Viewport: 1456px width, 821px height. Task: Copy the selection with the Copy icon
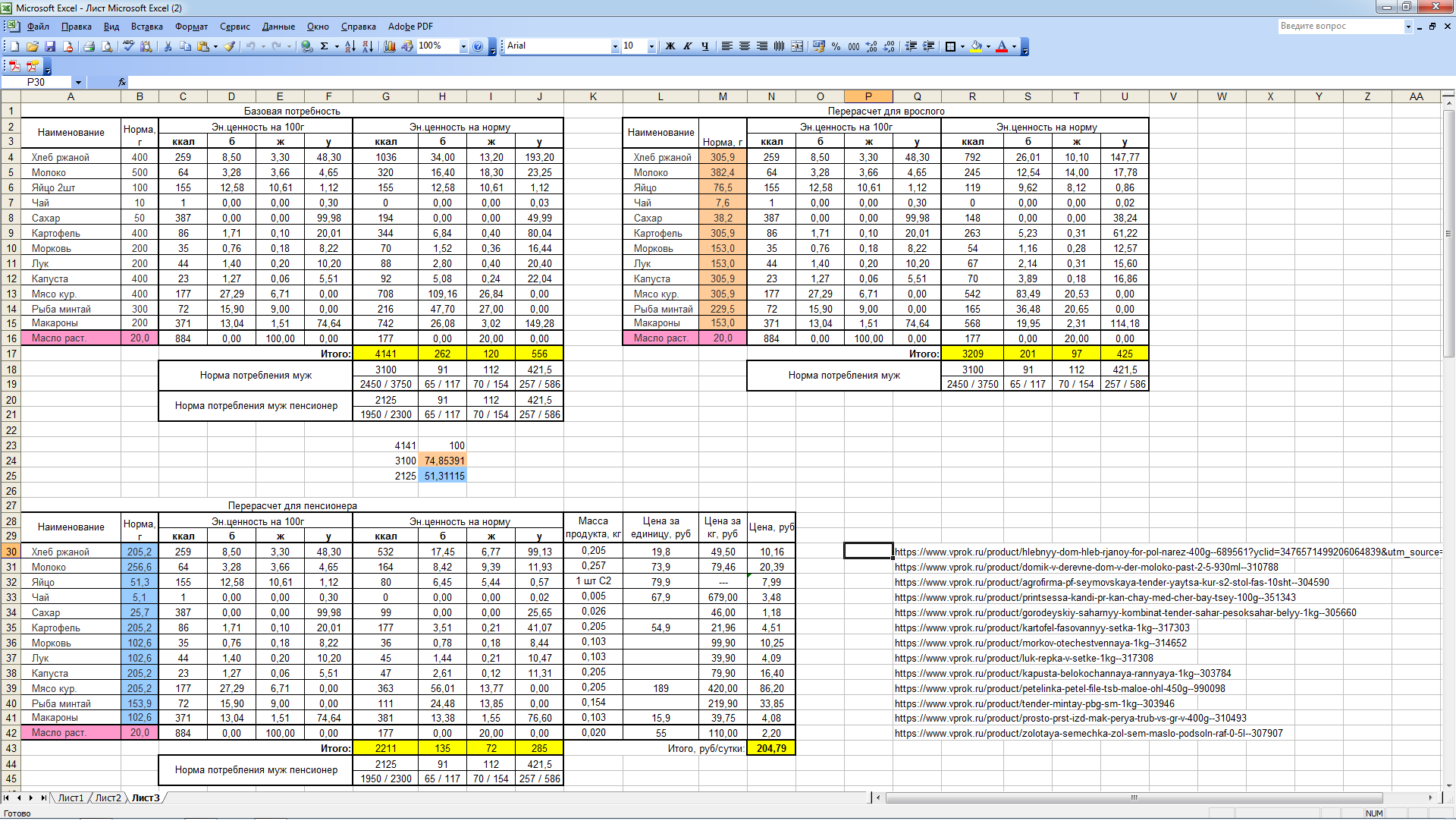185,46
